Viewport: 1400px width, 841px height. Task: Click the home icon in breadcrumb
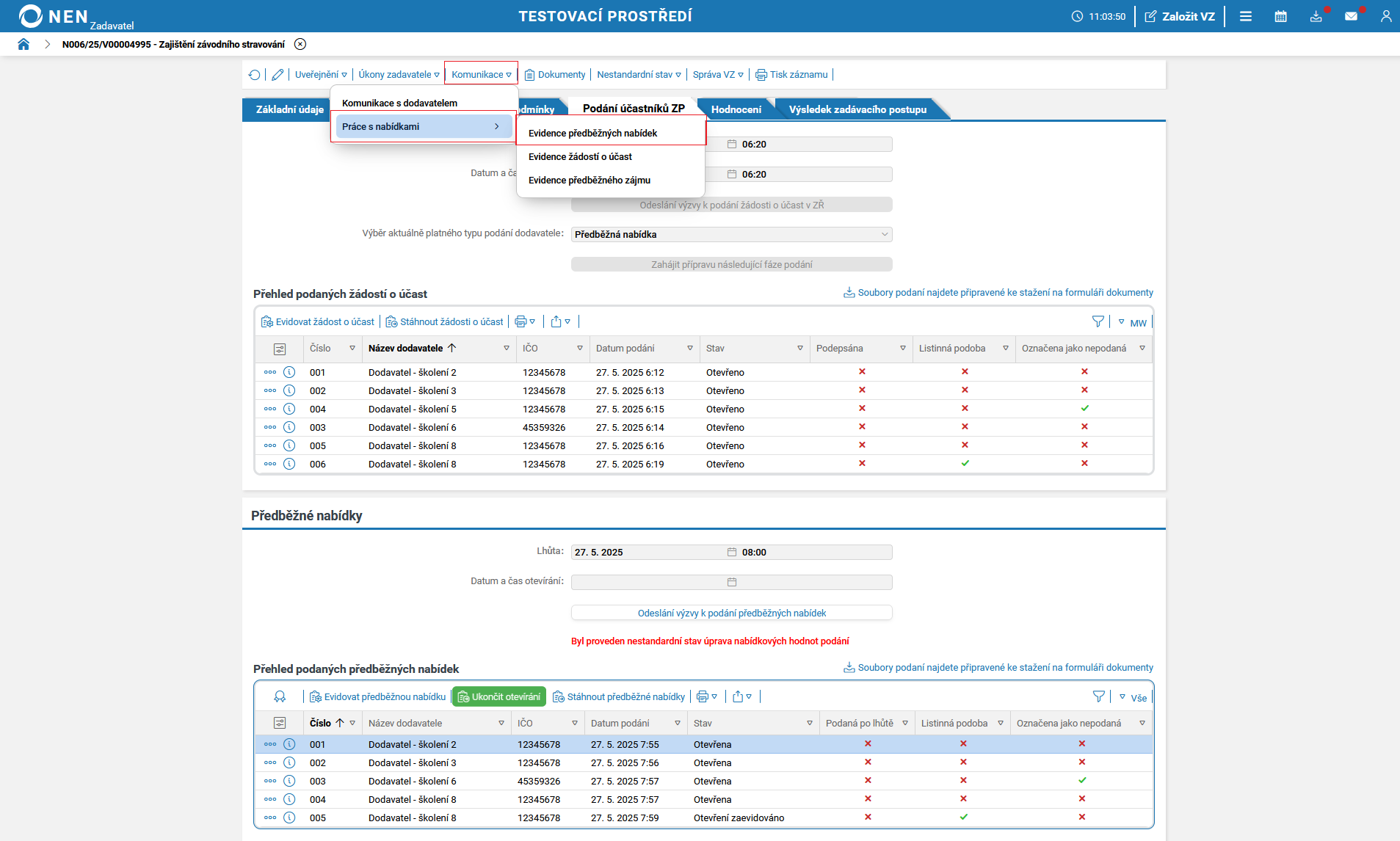pos(23,44)
